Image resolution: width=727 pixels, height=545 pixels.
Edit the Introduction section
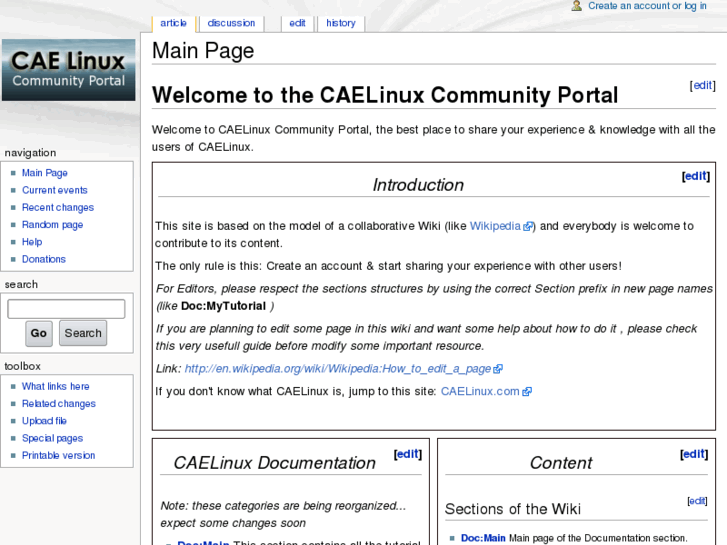[x=696, y=176]
